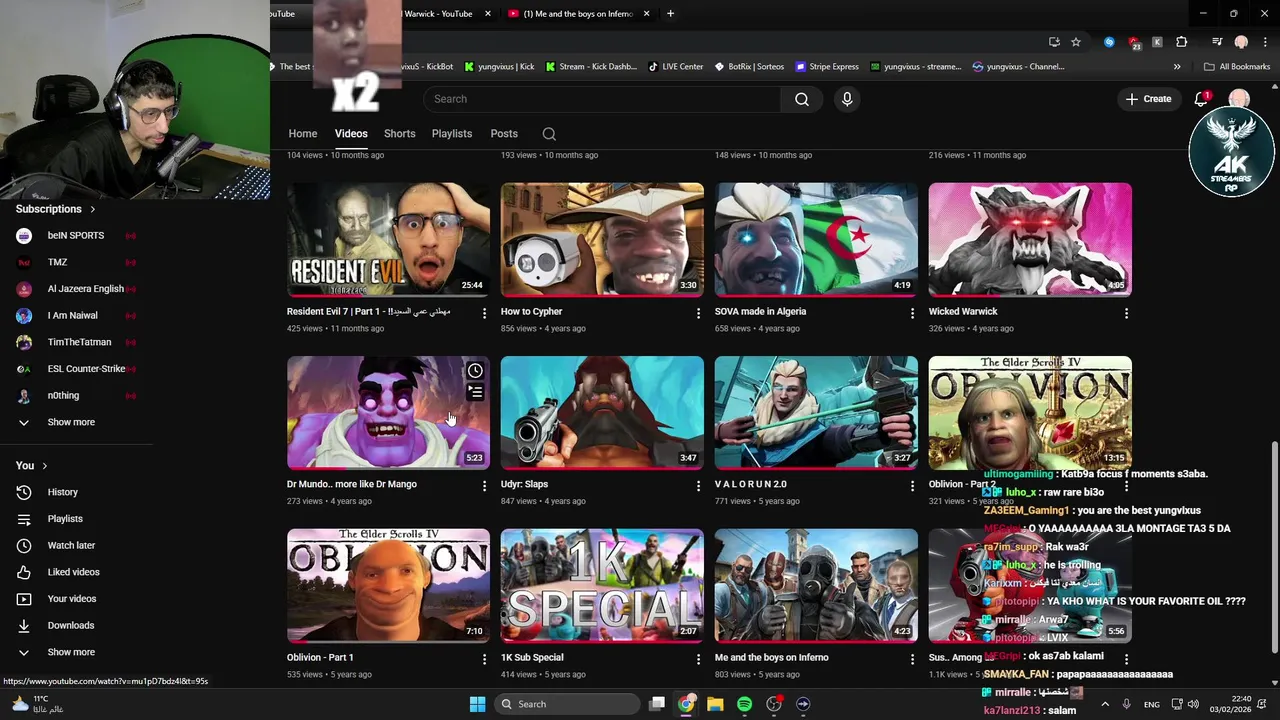
Task: Open the account avatar menu
Action: [x=1239, y=99]
